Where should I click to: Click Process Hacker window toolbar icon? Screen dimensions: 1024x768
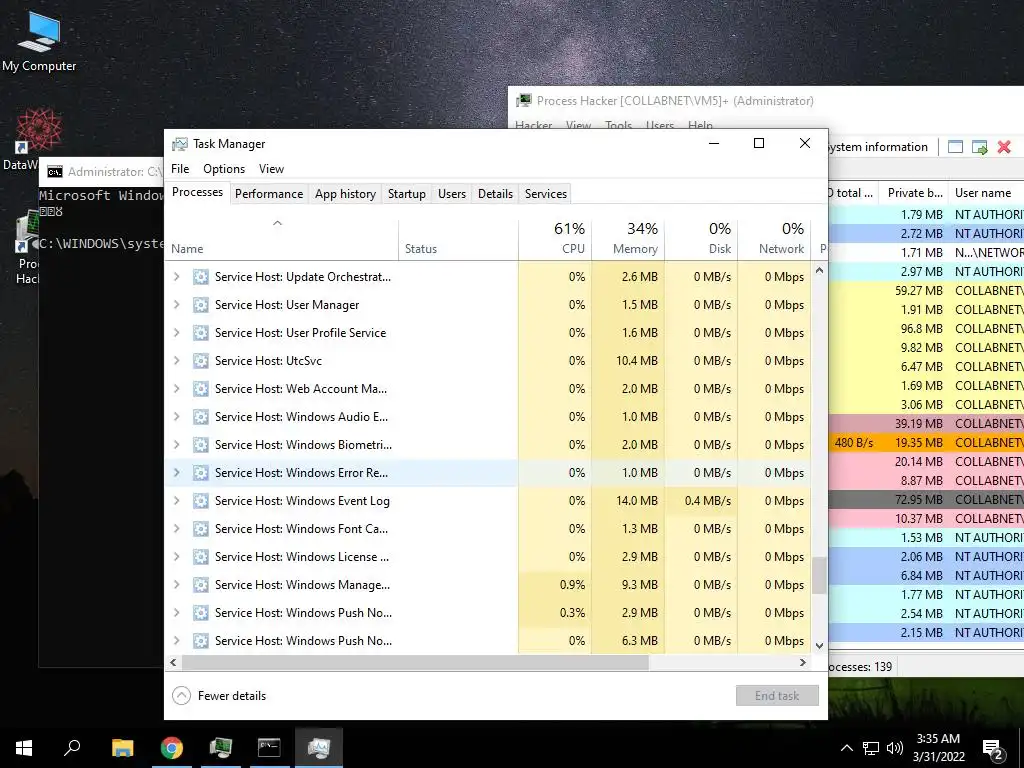[x=955, y=147]
